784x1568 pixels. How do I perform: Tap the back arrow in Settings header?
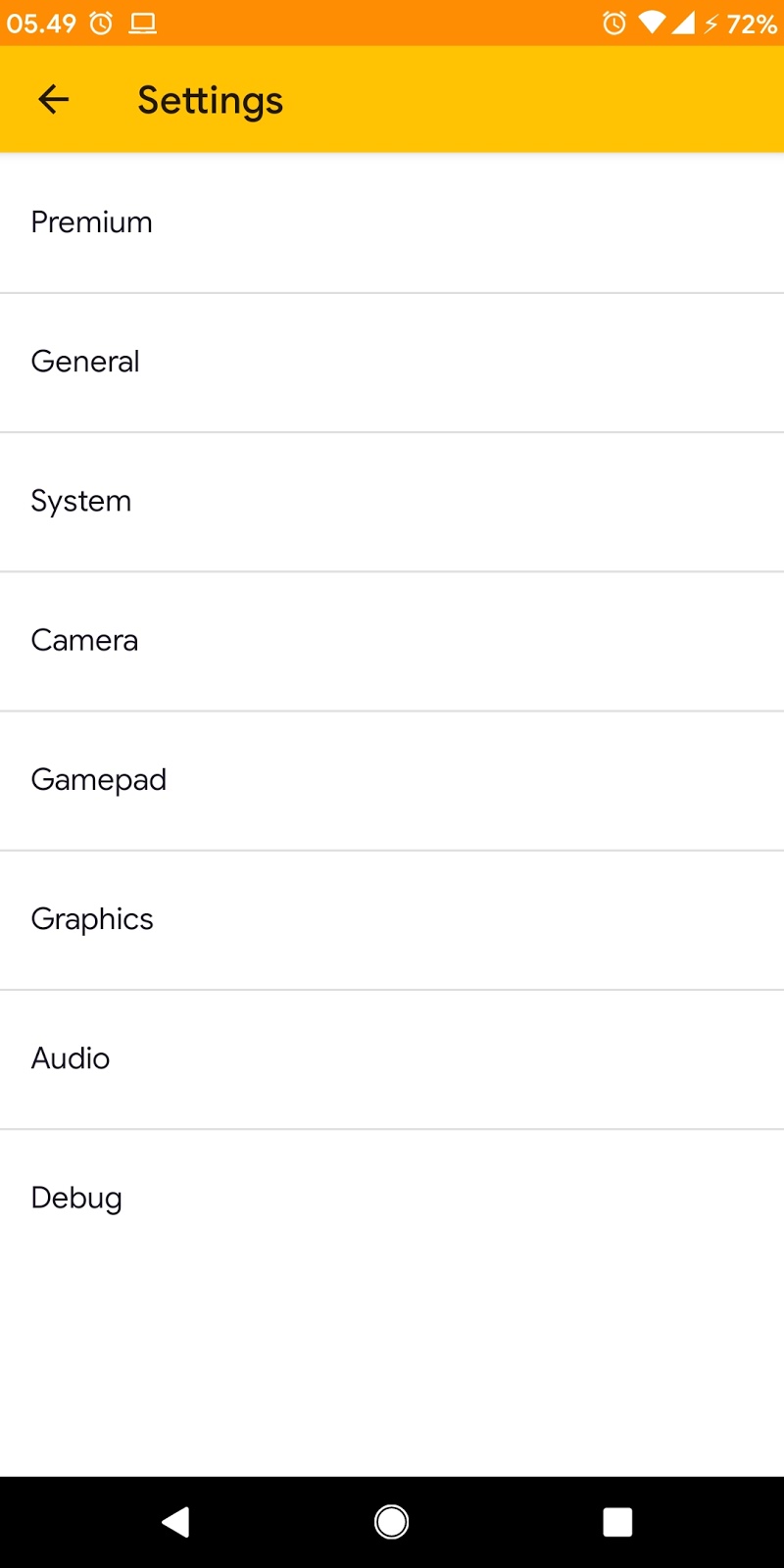tap(54, 99)
